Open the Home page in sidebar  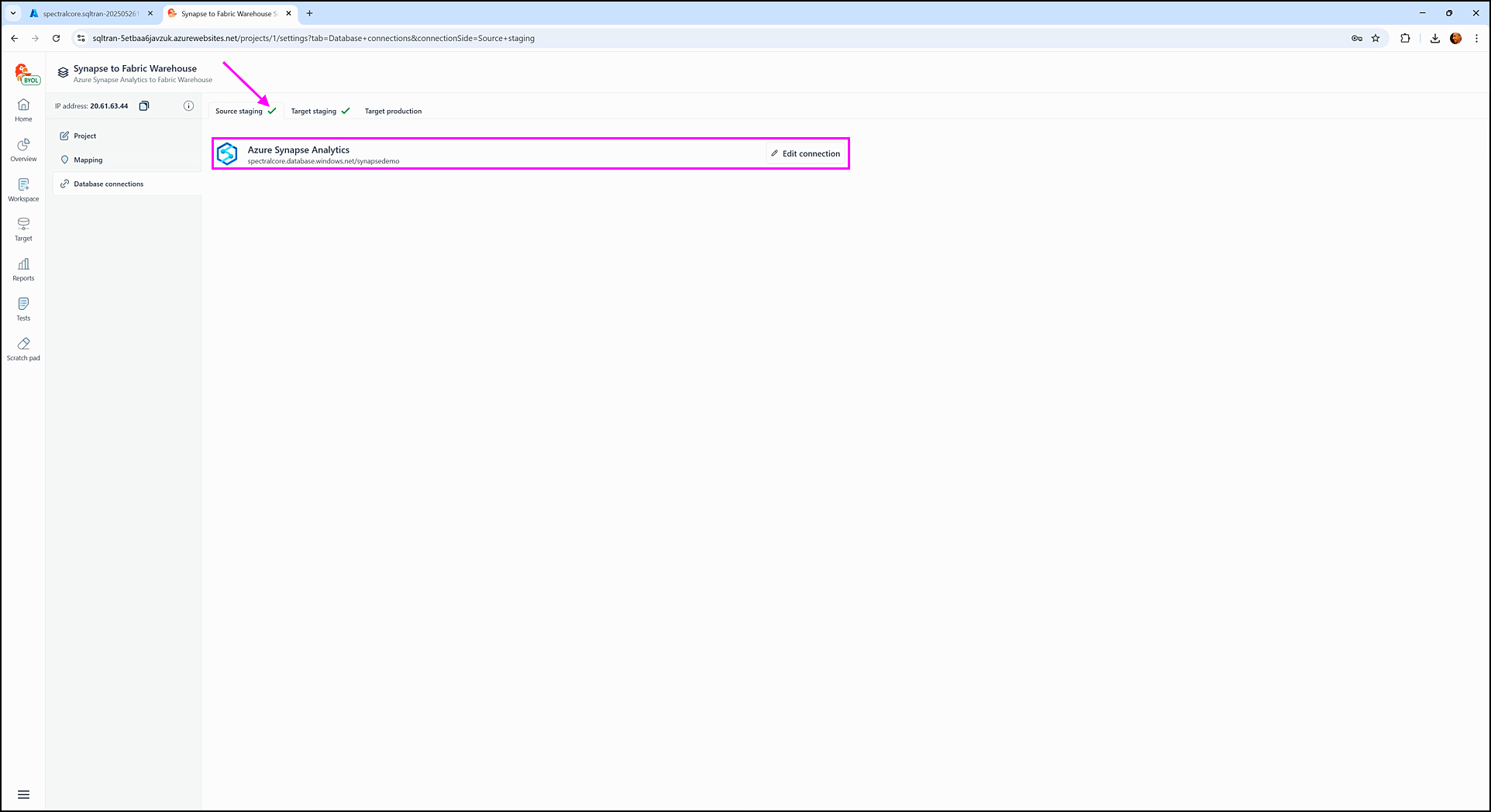point(23,110)
